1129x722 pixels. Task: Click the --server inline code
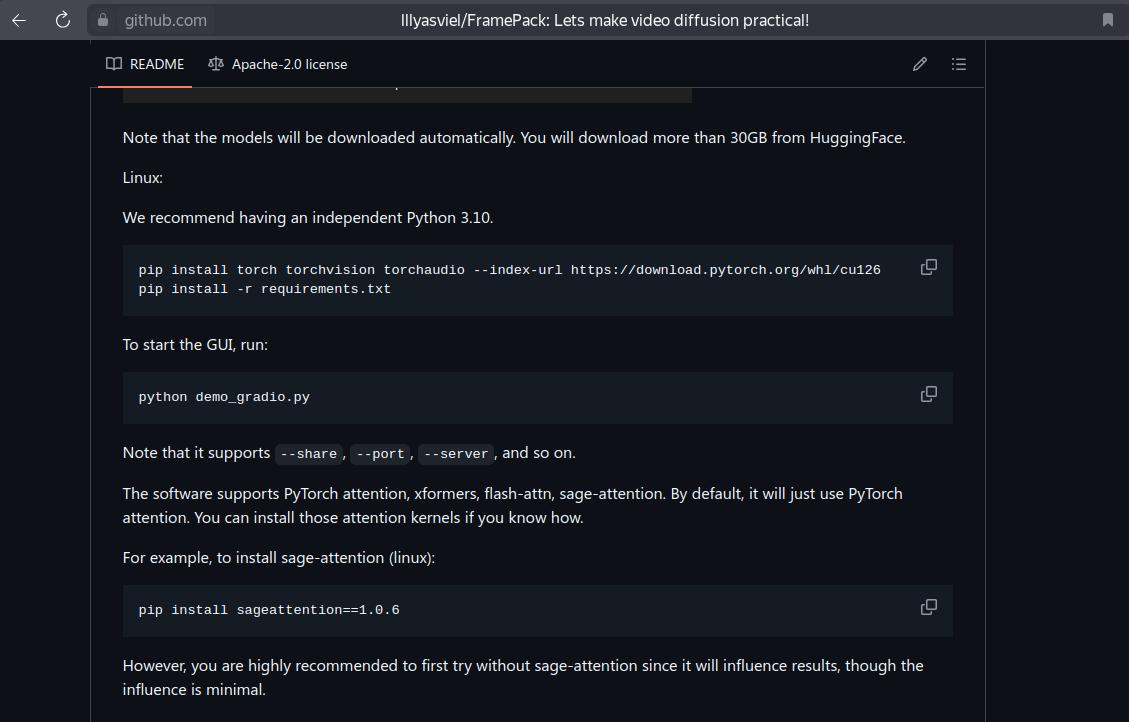pos(456,454)
